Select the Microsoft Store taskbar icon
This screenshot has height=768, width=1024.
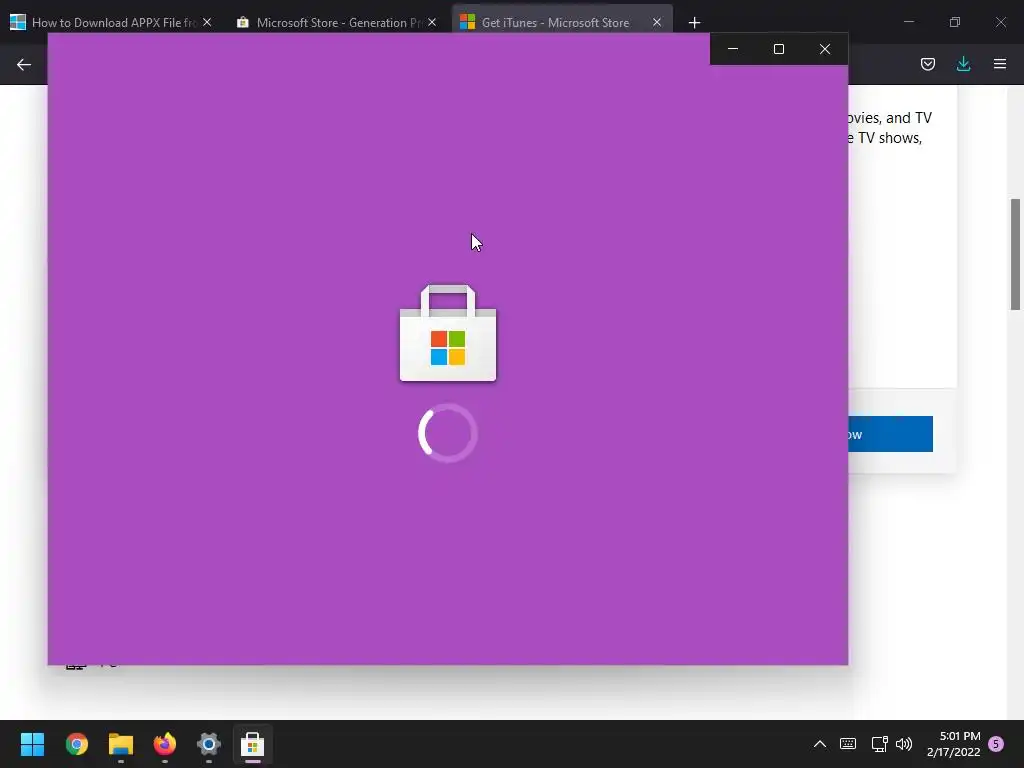[253, 744]
